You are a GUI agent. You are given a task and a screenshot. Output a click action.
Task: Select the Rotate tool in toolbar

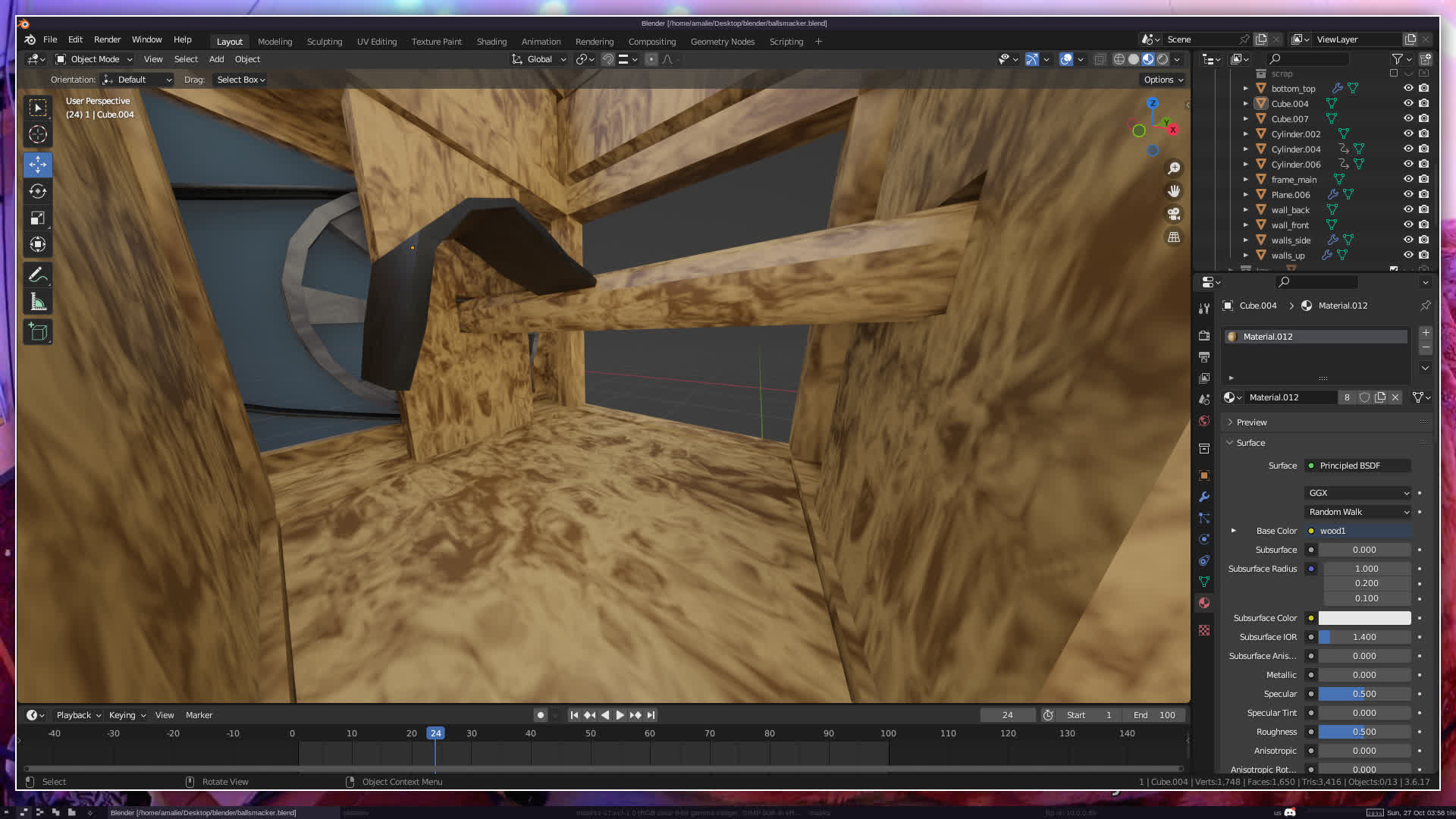[x=38, y=192]
